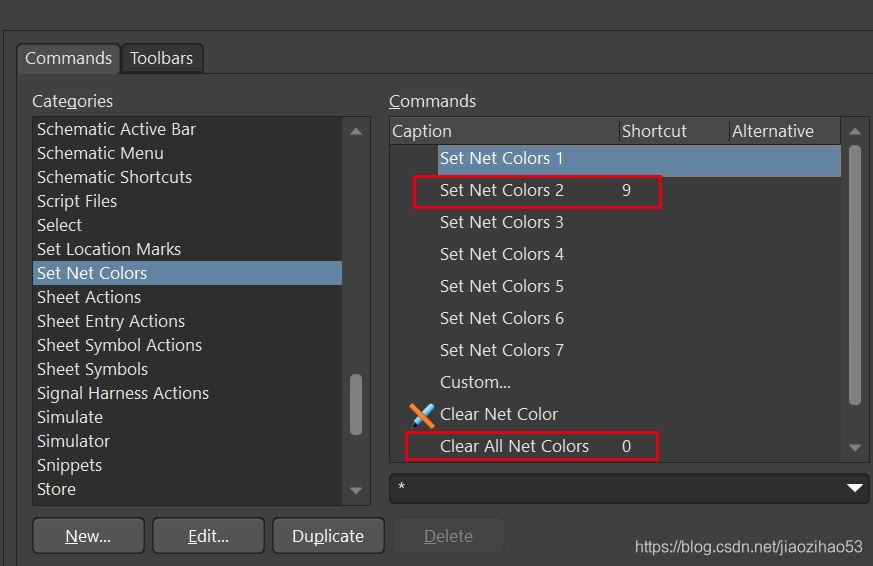Open the Commands tab
The image size is (873, 566).
(x=68, y=58)
